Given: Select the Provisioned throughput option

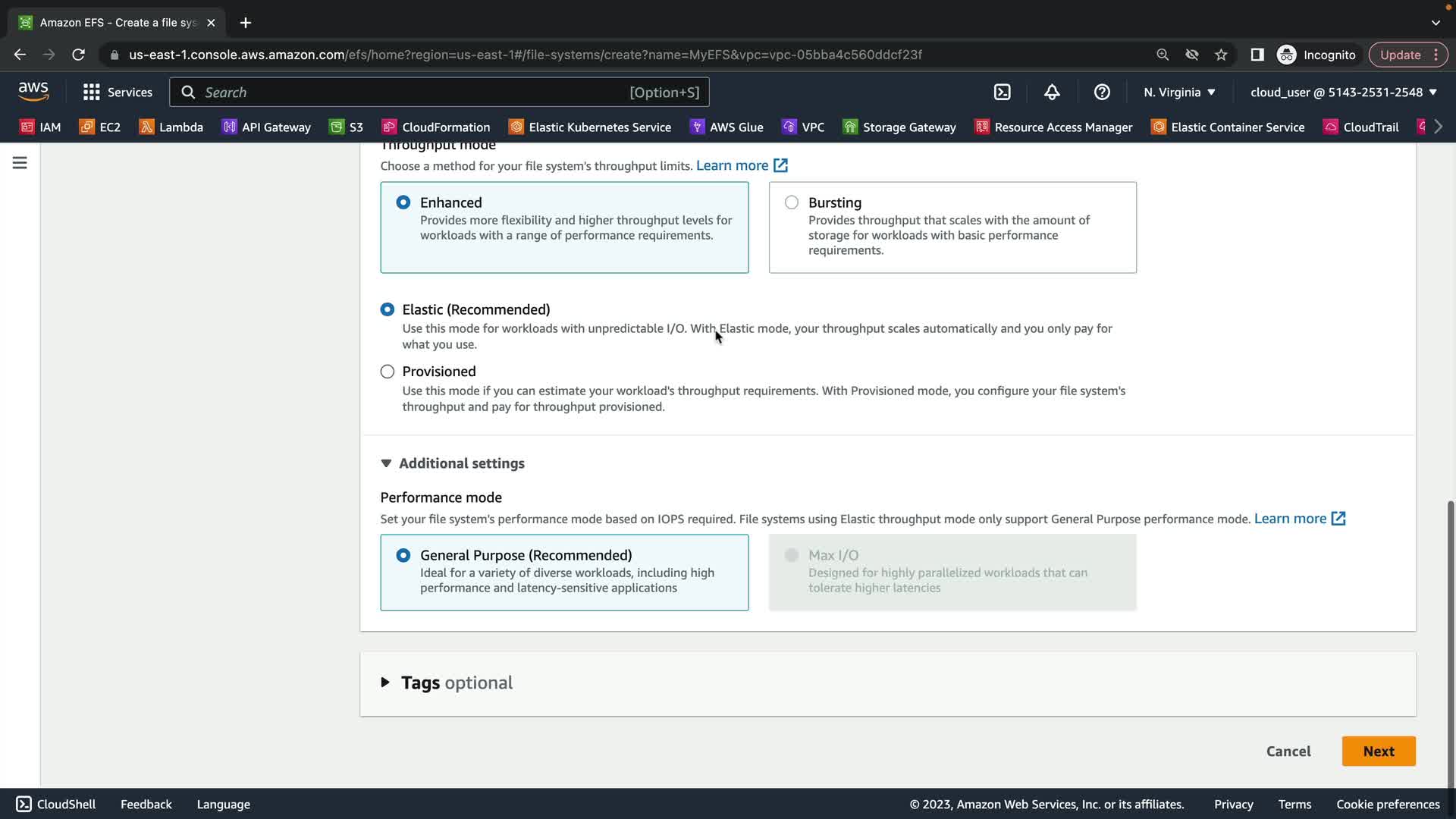Looking at the screenshot, I should pos(388,372).
